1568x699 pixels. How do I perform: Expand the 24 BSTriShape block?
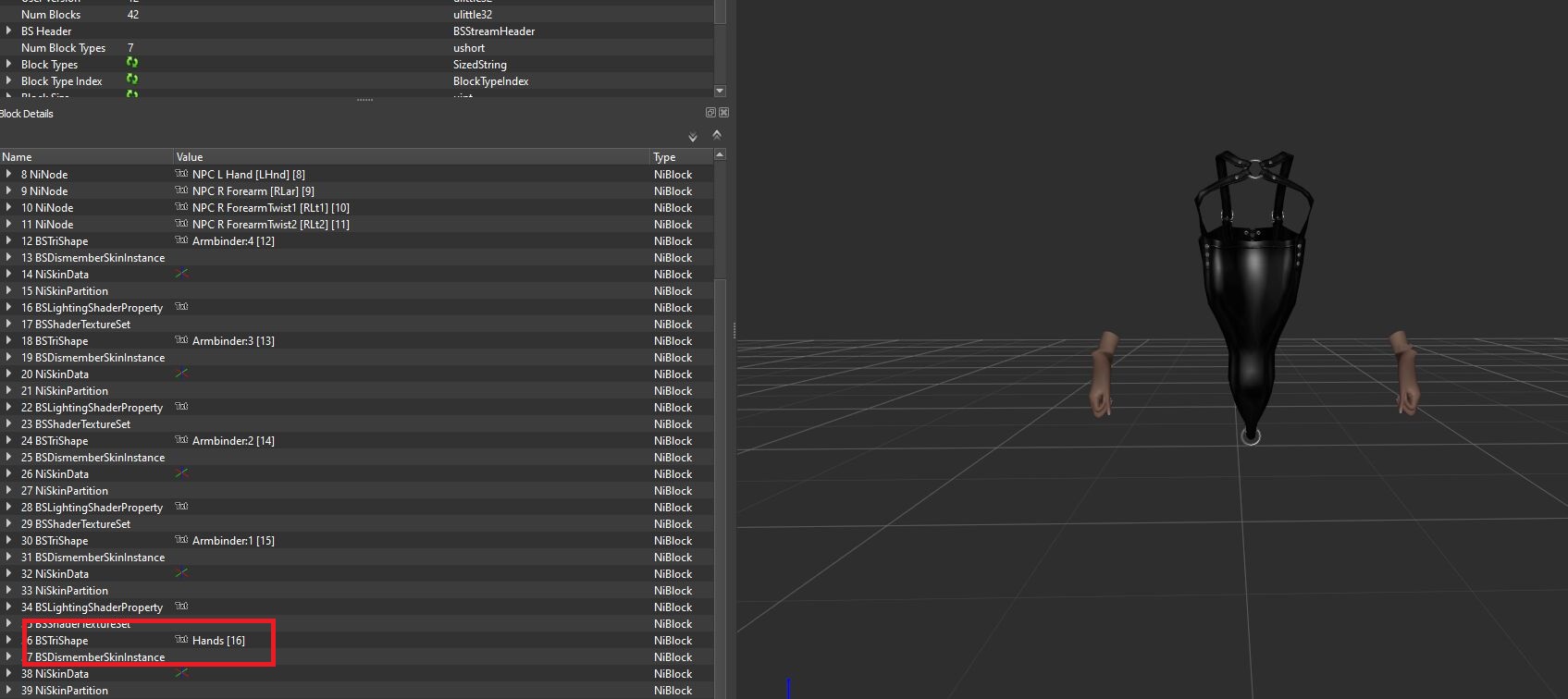click(9, 440)
